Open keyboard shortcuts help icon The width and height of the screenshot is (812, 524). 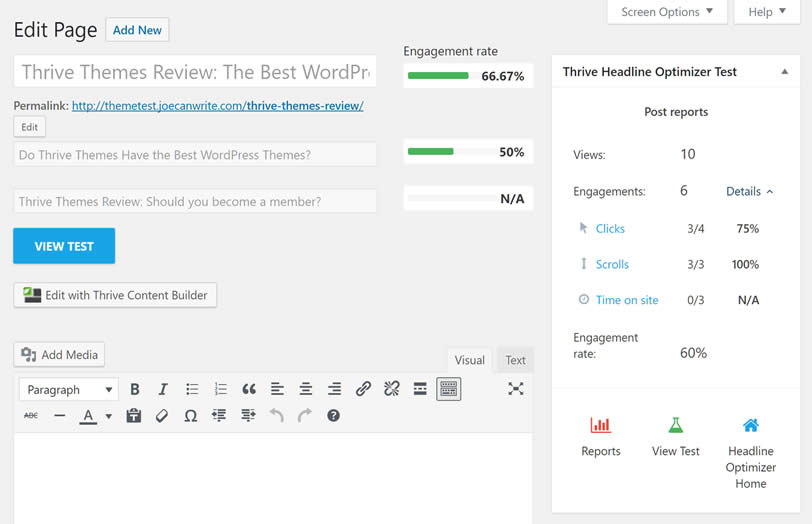(334, 415)
